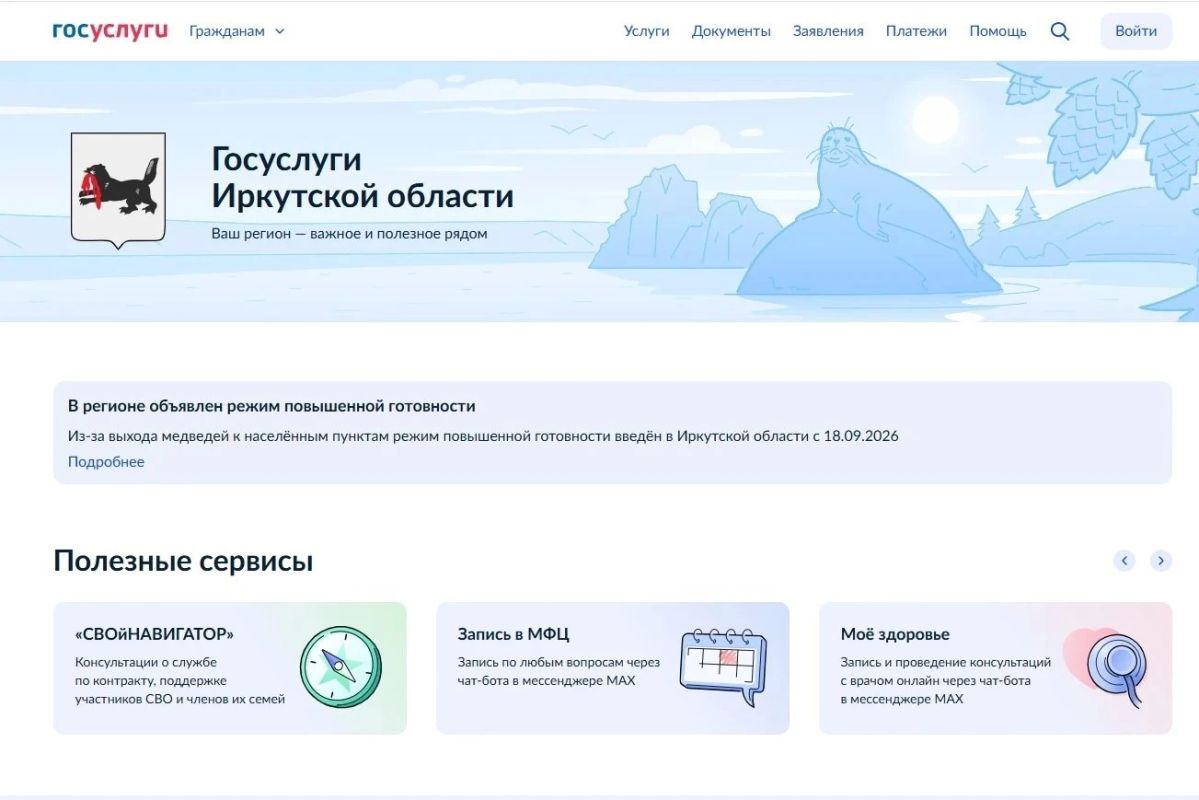The height and width of the screenshot is (800, 1199).
Task: Click the compass icon on СВОйНАВИГАТОР card
Action: click(x=340, y=667)
